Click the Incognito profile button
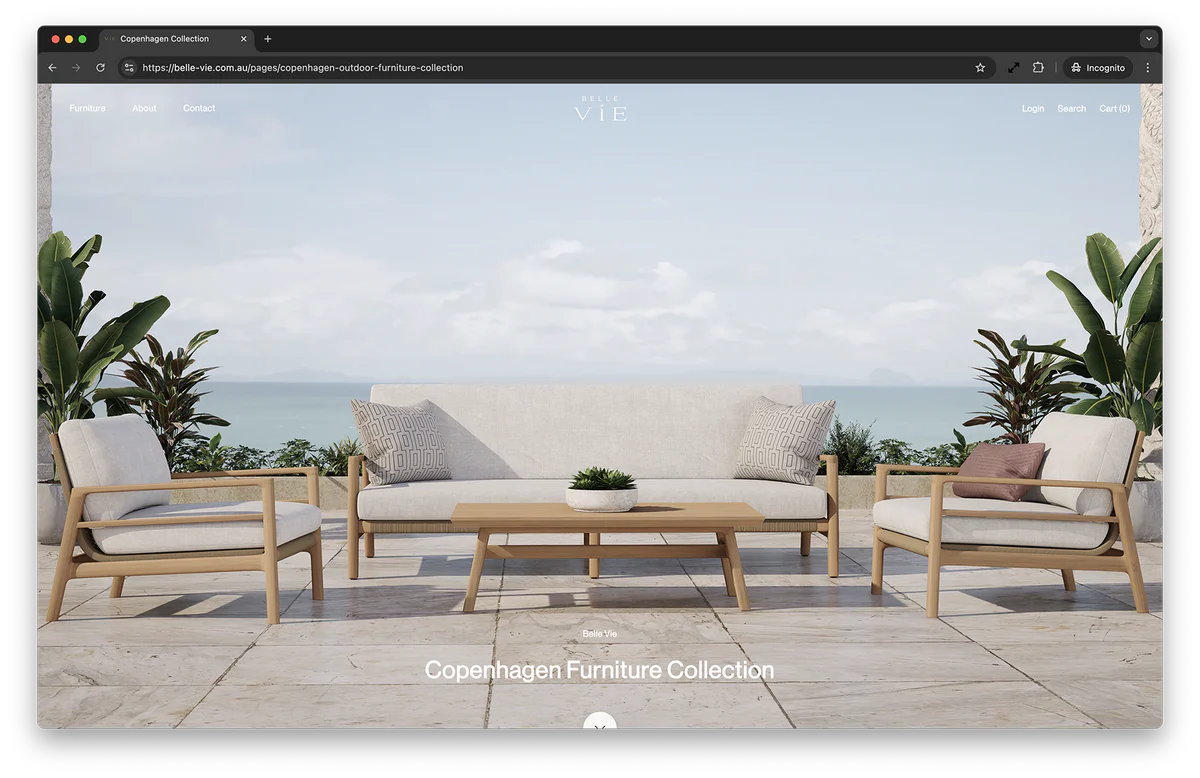The width and height of the screenshot is (1200, 778). pyautogui.click(x=1098, y=68)
